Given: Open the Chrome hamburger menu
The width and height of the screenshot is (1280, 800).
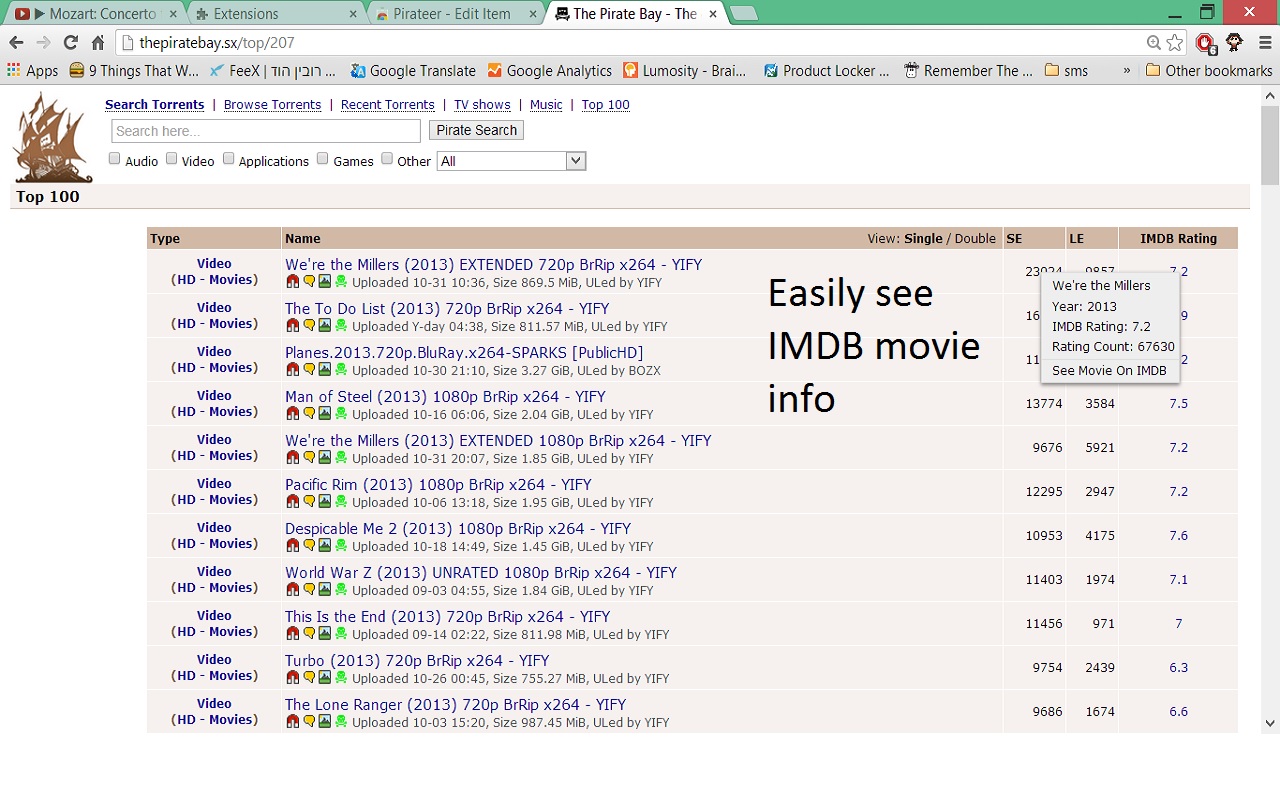Looking at the screenshot, I should tap(1264, 43).
